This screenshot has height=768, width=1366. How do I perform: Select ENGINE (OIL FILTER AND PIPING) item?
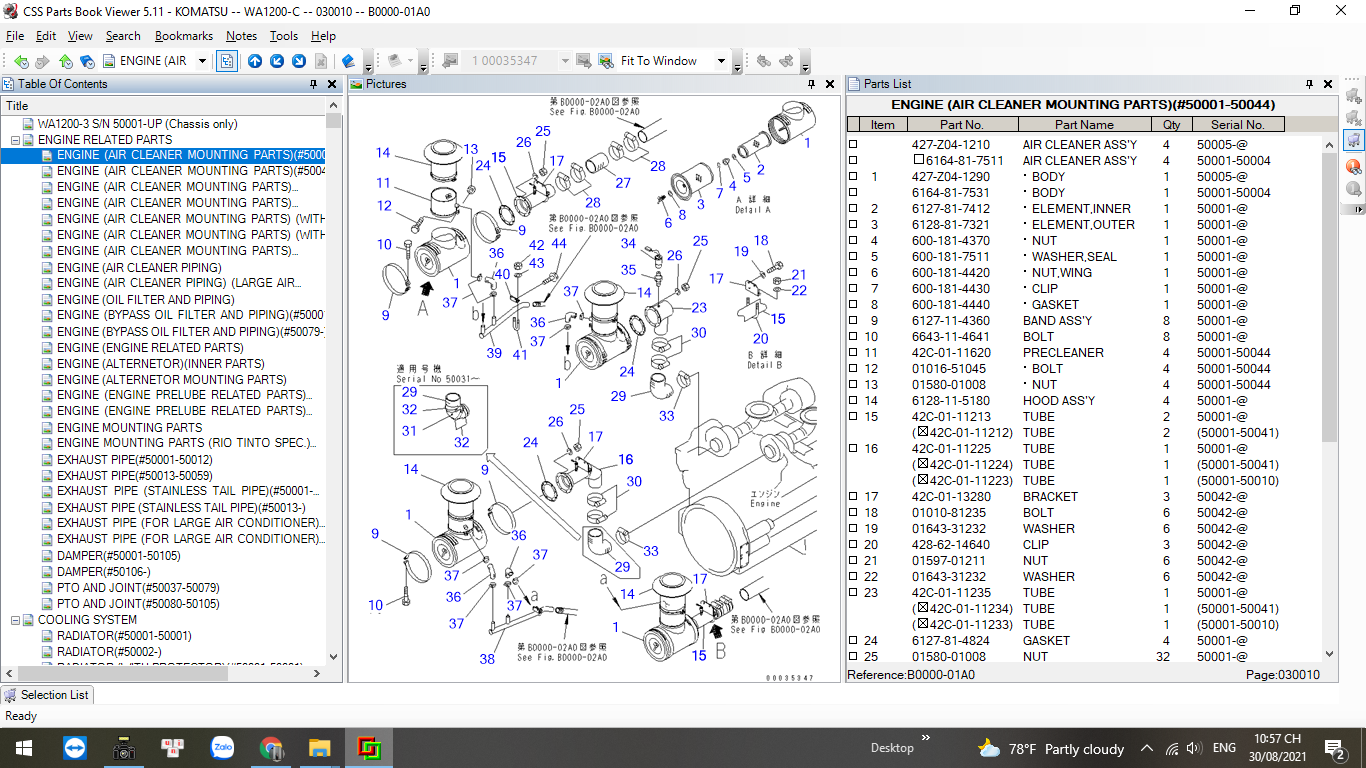[145, 300]
